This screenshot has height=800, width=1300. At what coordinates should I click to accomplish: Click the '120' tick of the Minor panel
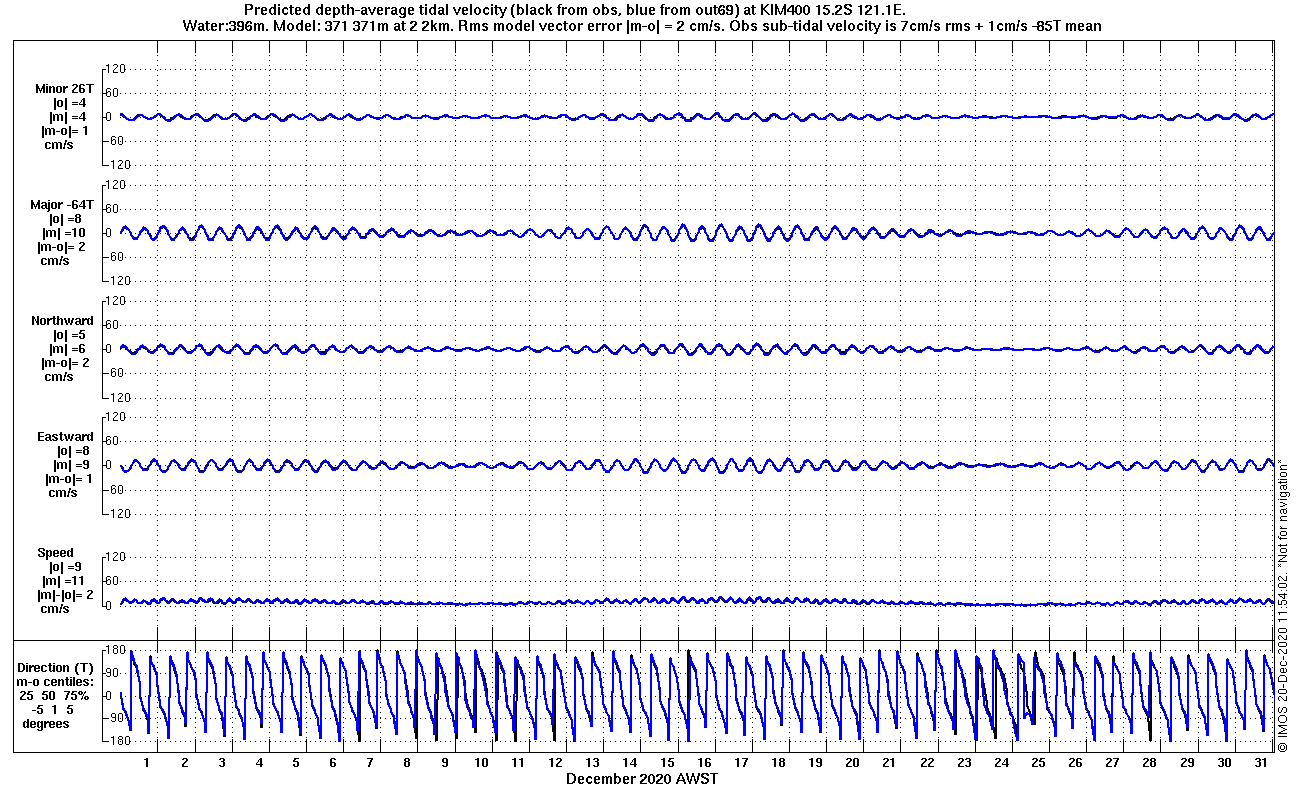114,68
